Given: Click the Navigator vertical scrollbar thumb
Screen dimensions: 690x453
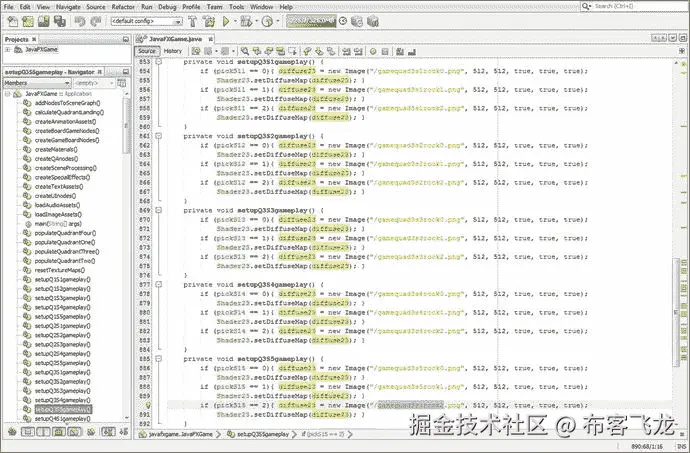Looking at the screenshot, I should (127, 125).
